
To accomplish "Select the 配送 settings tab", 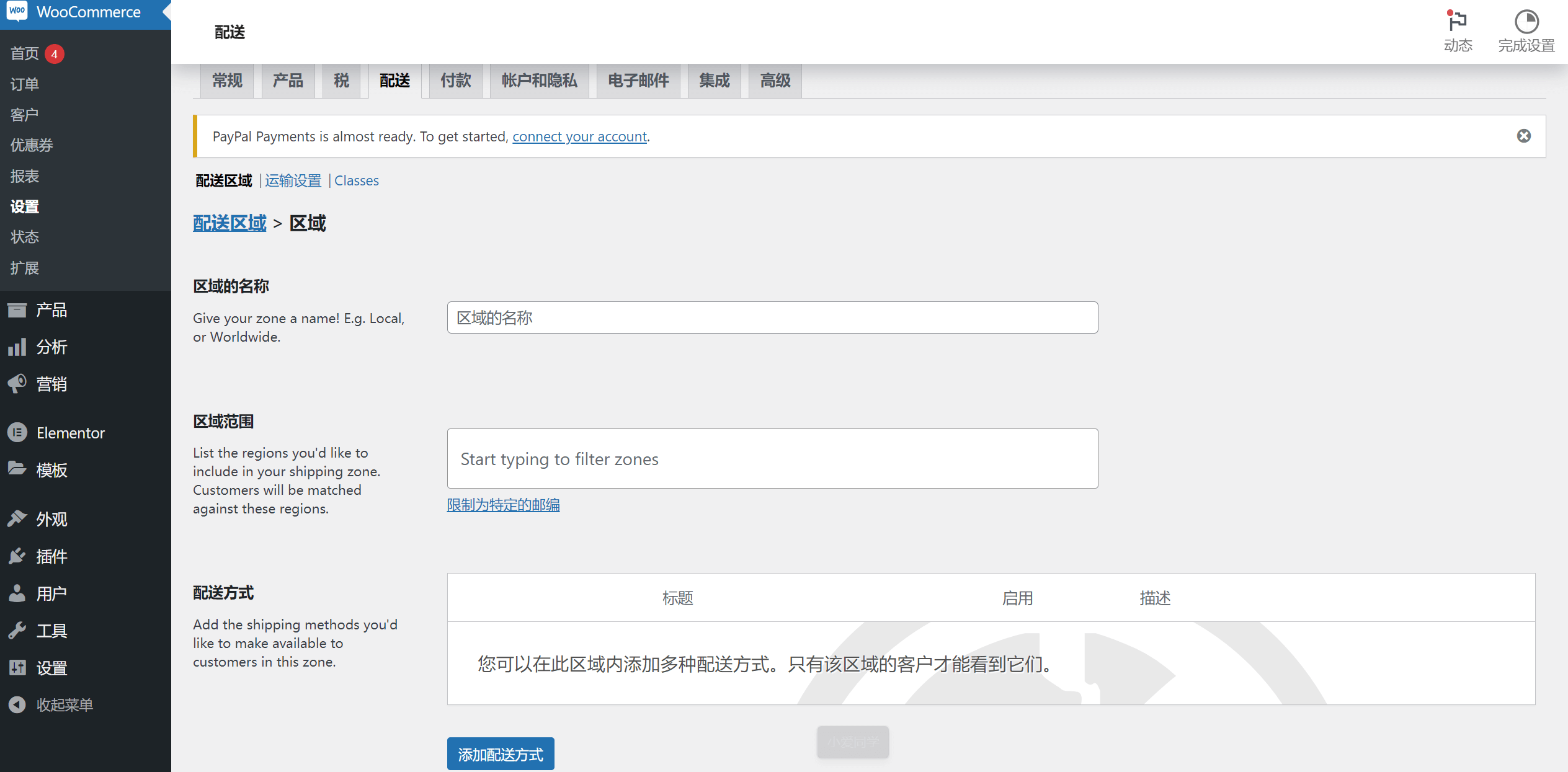I will (x=395, y=81).
